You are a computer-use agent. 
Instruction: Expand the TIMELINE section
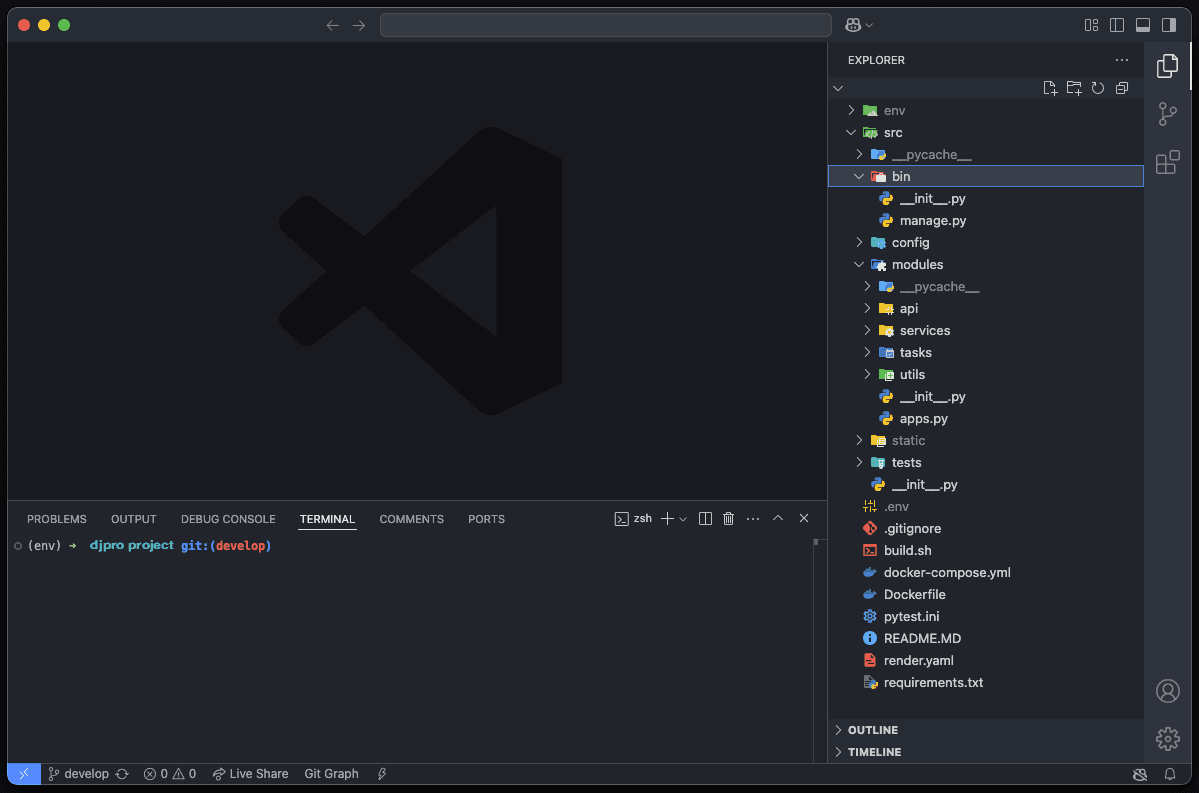coord(986,752)
